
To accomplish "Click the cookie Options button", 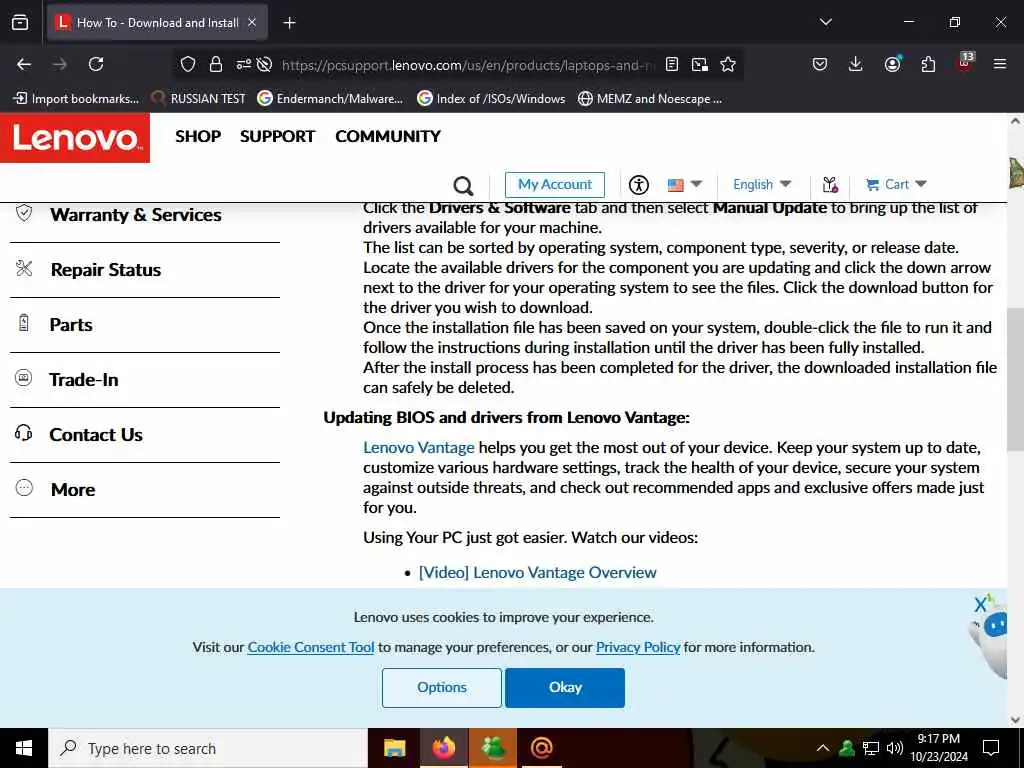I will tap(441, 687).
